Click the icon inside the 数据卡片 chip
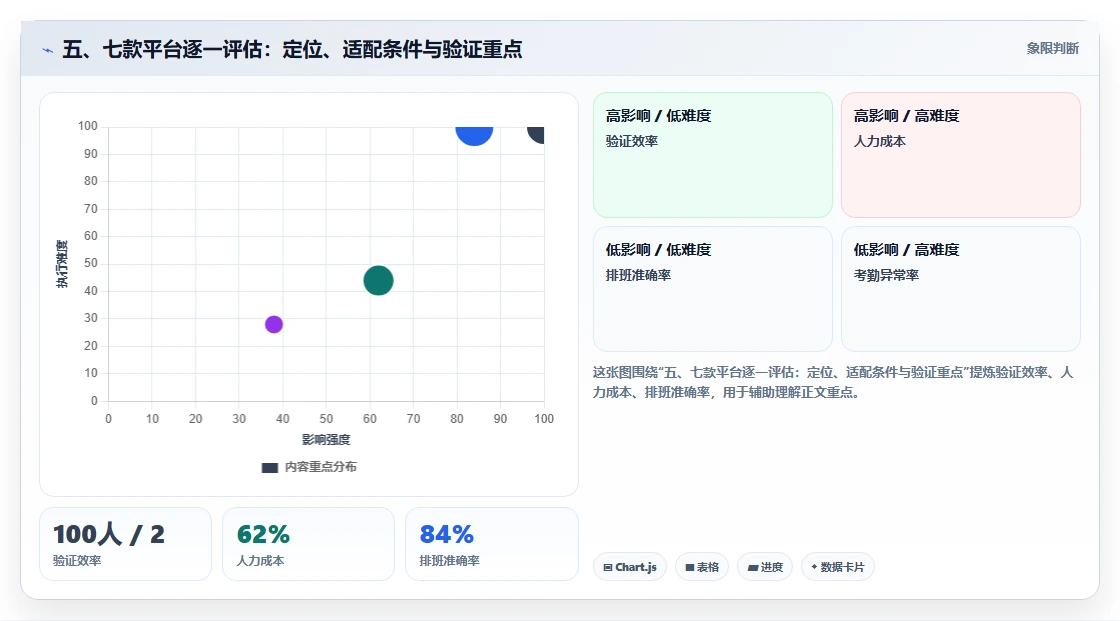Viewport: 1120px width, 621px height. pos(814,567)
